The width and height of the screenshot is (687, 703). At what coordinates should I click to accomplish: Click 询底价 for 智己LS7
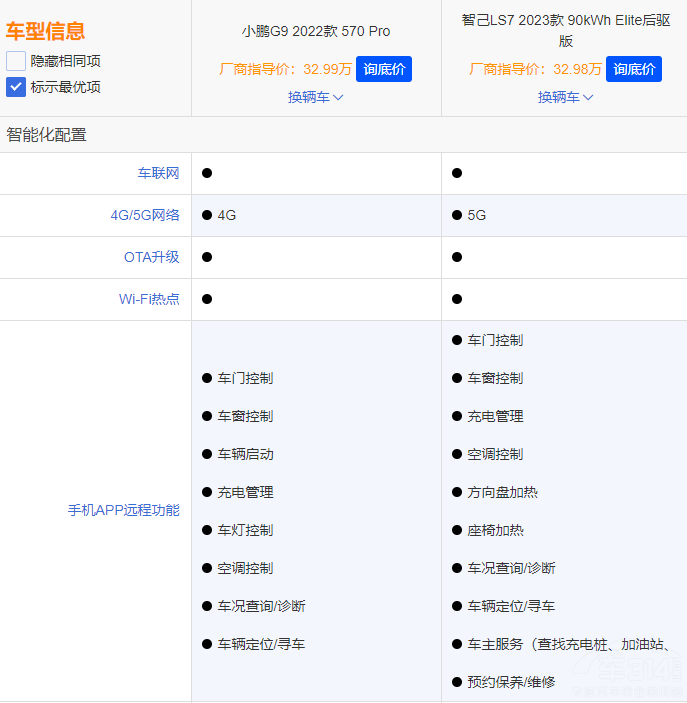click(x=634, y=69)
